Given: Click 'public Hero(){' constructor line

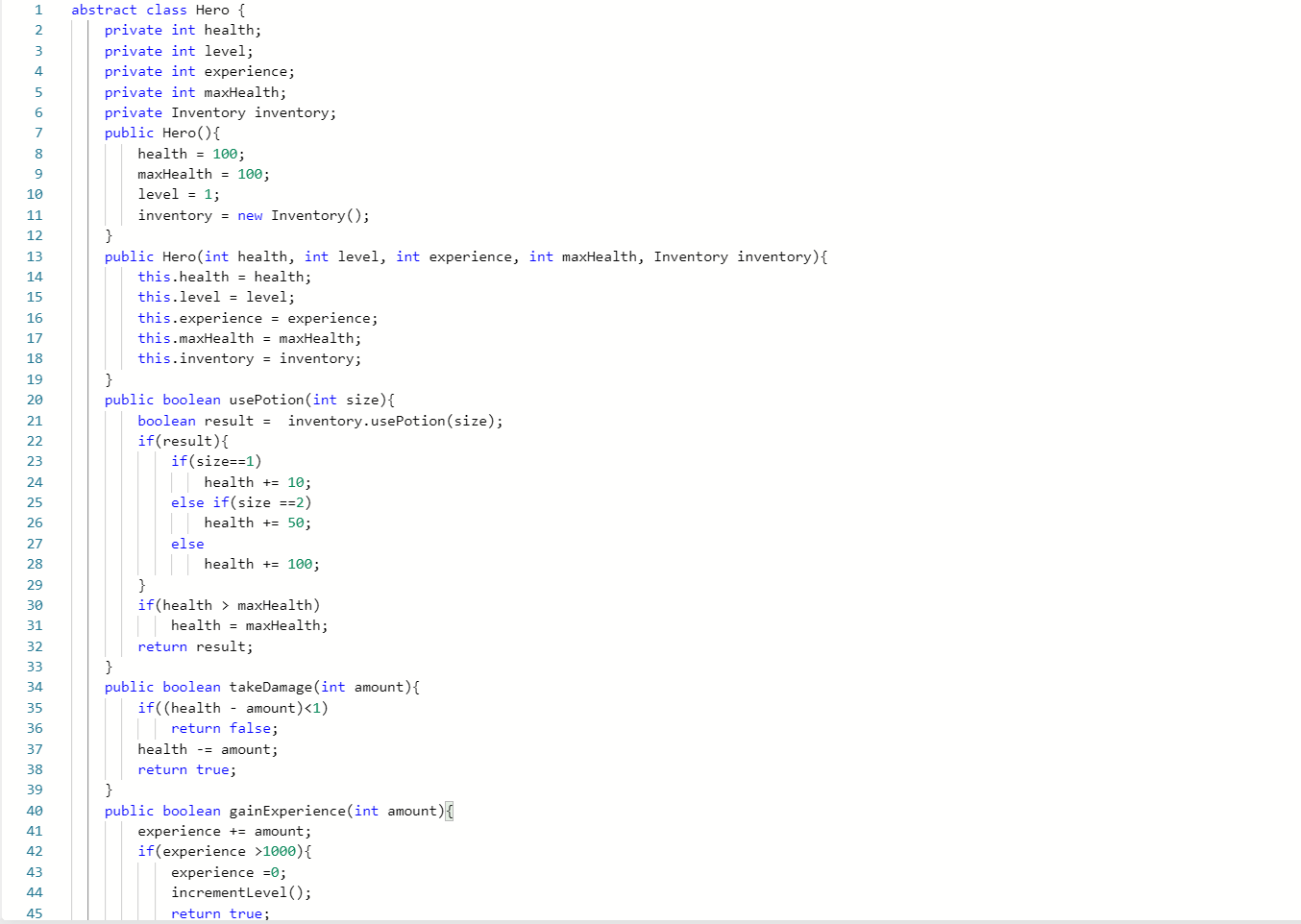Looking at the screenshot, I should coord(162,133).
